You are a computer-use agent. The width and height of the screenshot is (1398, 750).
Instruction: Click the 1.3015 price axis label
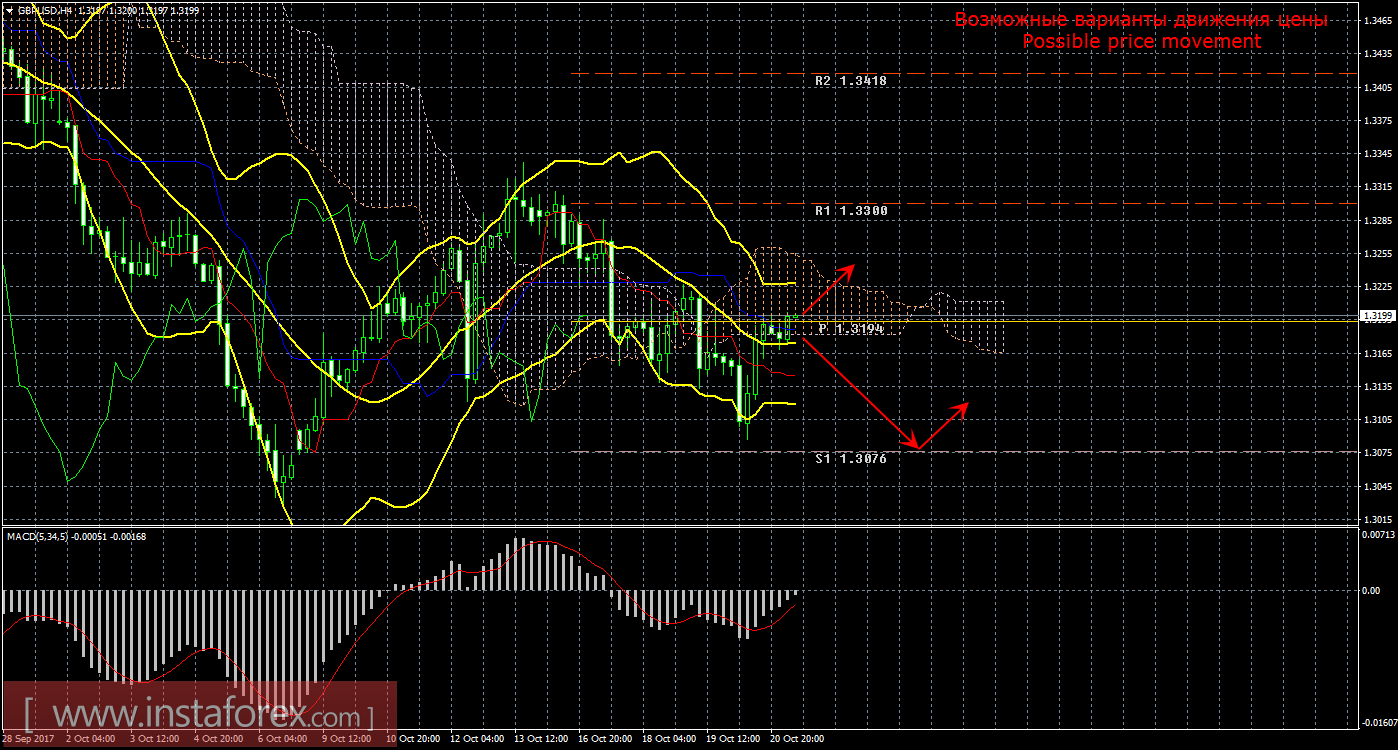(x=1377, y=519)
